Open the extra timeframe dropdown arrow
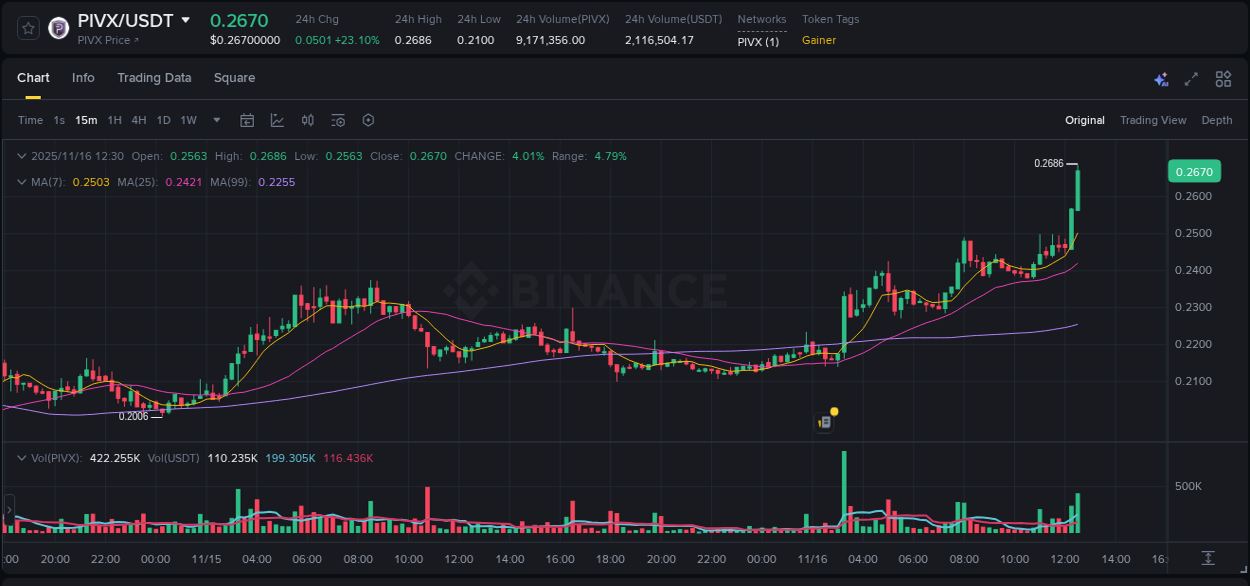The height and width of the screenshot is (586, 1250). pos(215,120)
